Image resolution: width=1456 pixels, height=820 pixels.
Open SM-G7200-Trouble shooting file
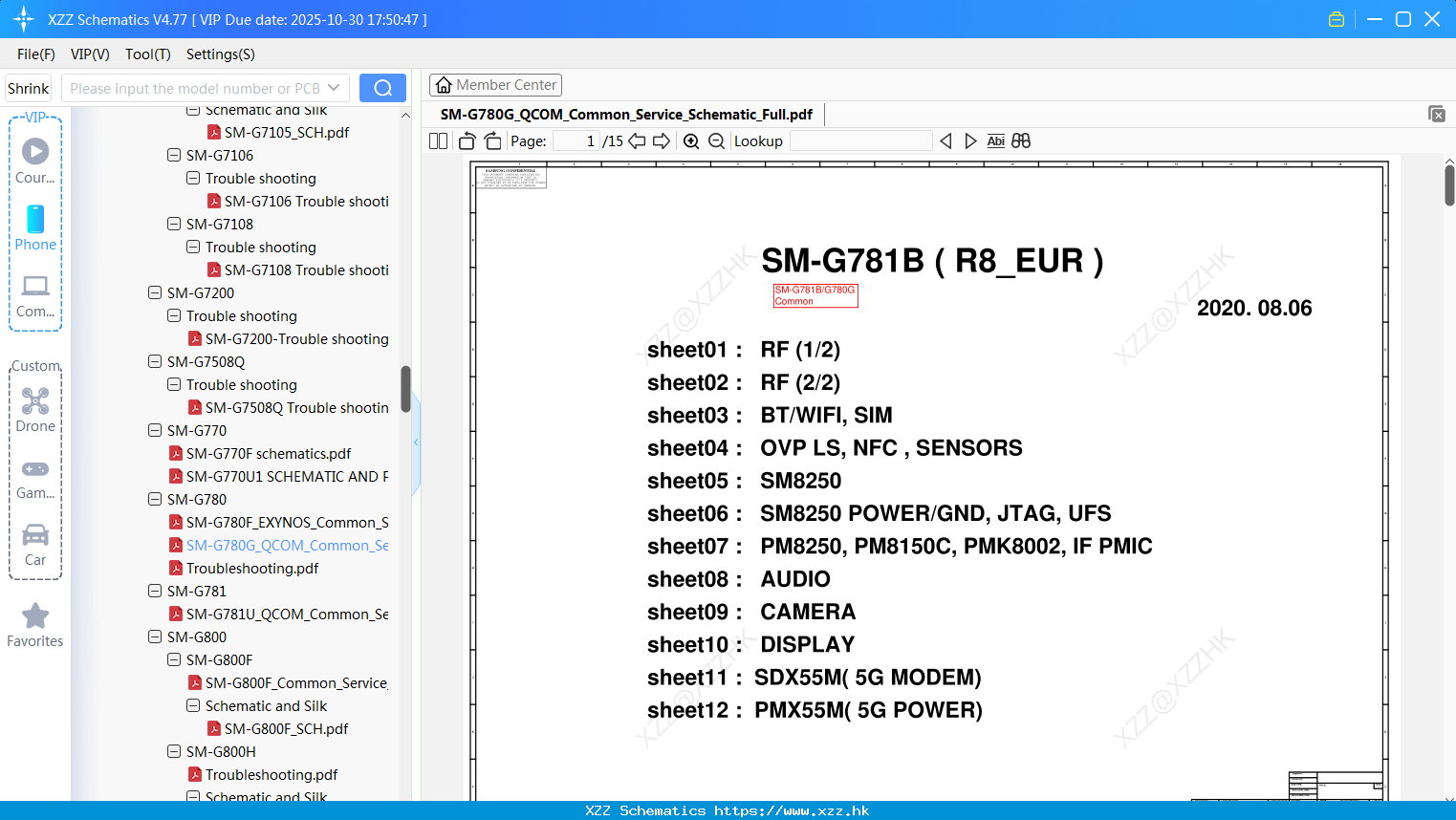(288, 338)
